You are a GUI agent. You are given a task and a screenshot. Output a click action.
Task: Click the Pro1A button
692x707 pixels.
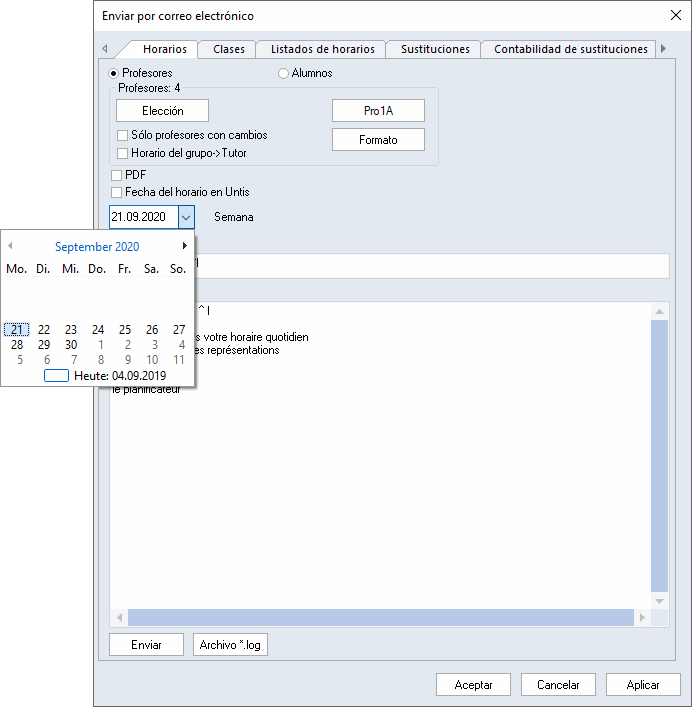378,111
